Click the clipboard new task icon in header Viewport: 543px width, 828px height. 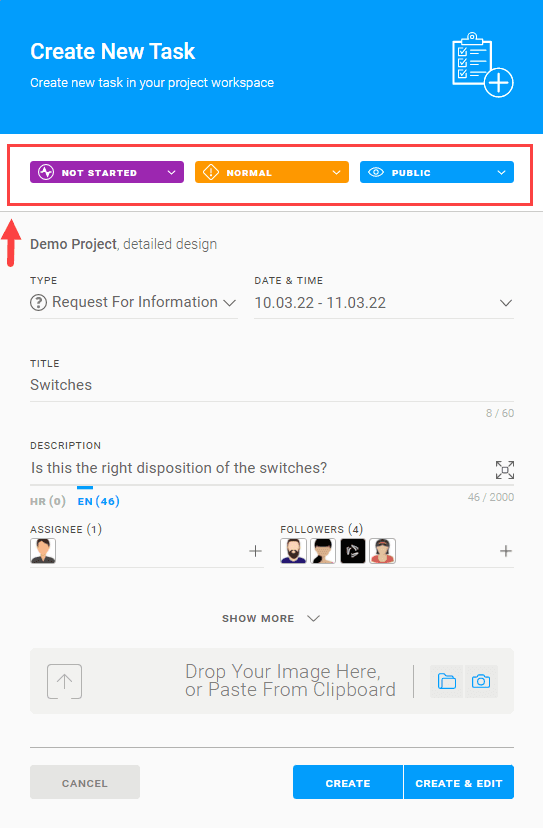482,65
